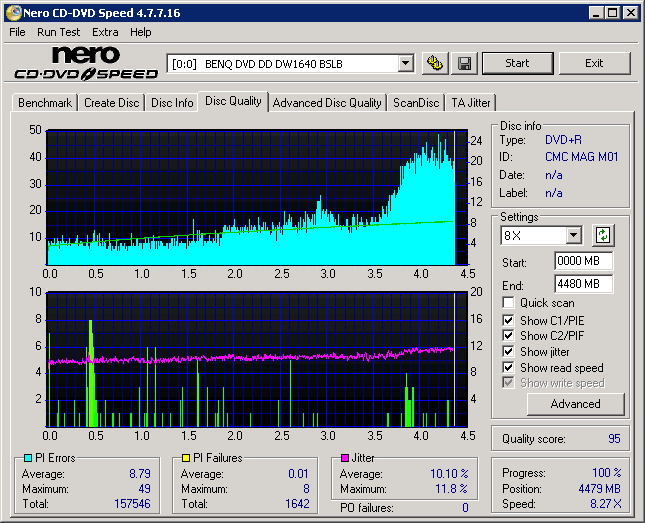Viewport: 645px width, 523px height.
Task: Switch to the Advanced Disc Quality tab
Action: tap(327, 103)
